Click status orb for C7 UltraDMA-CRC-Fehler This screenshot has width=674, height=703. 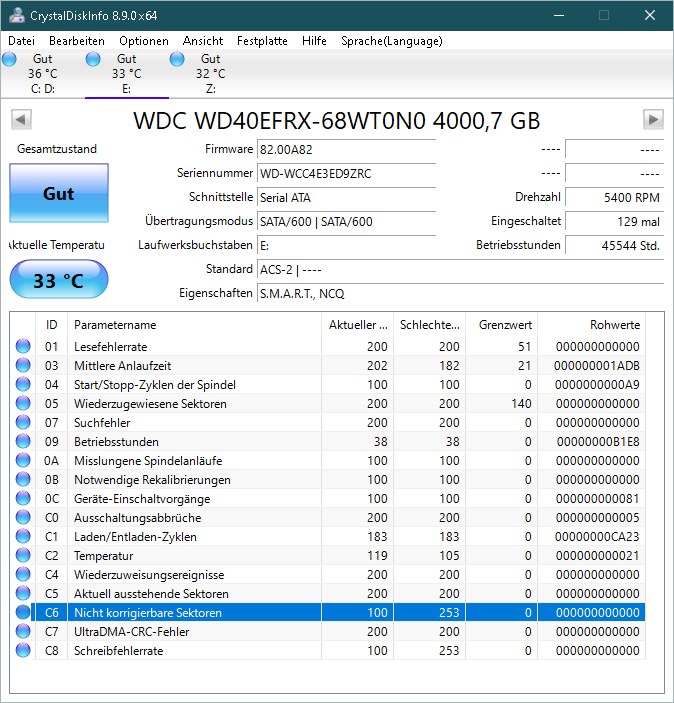pos(23,631)
